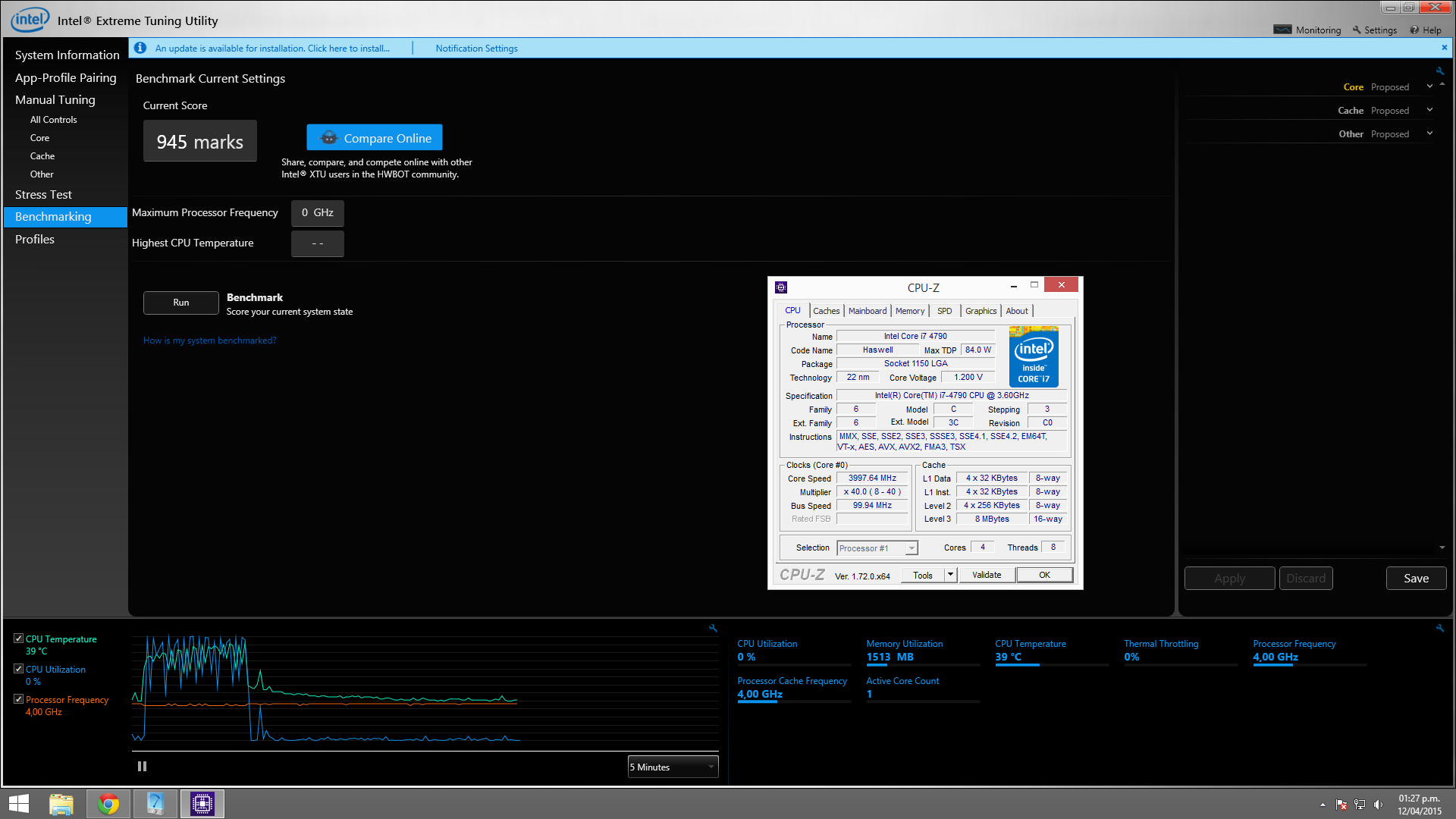This screenshot has width=1456, height=819.
Task: Switch to Mainboard tab in CPU-Z
Action: [868, 311]
